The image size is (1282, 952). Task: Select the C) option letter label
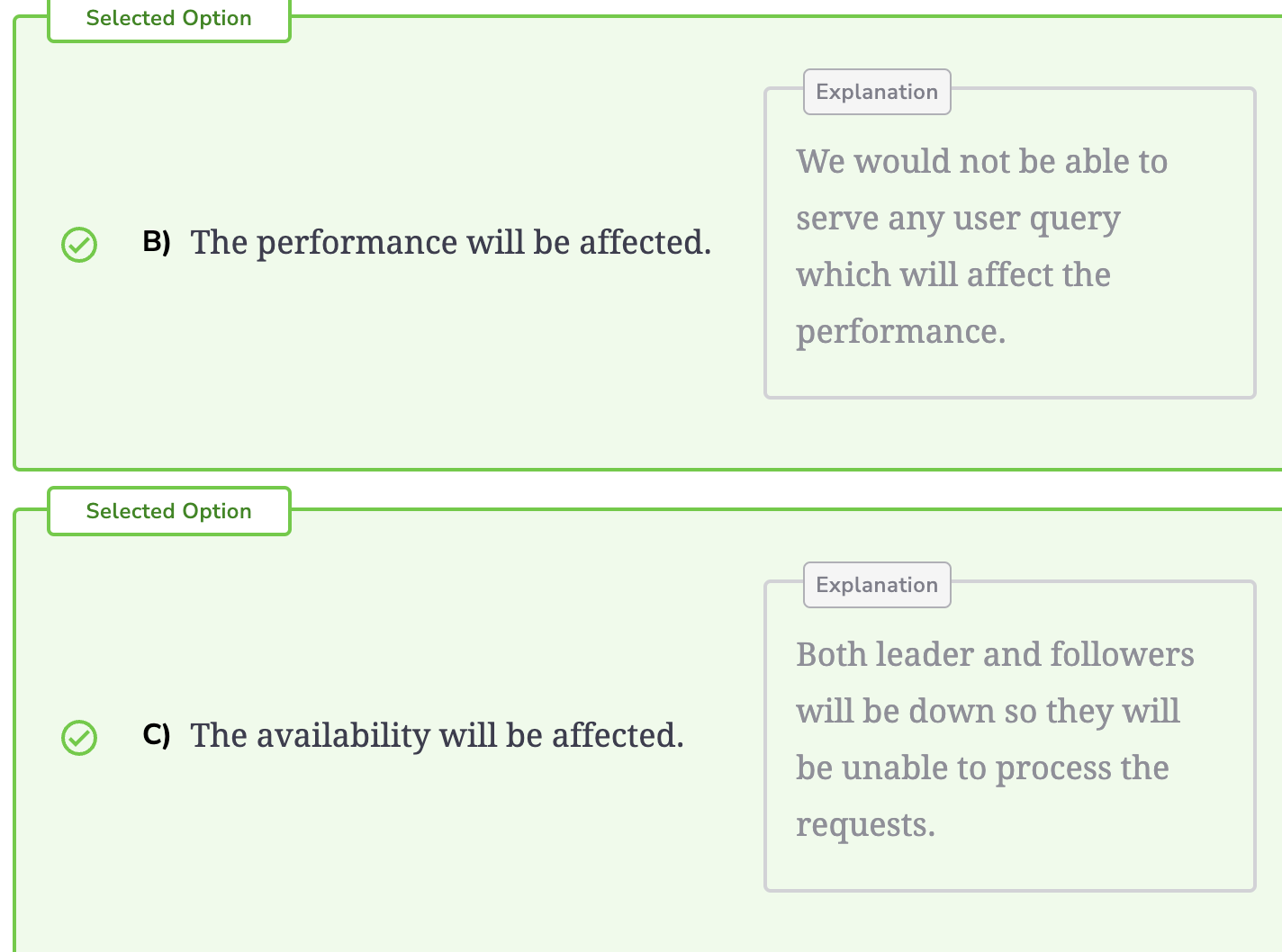point(157,734)
